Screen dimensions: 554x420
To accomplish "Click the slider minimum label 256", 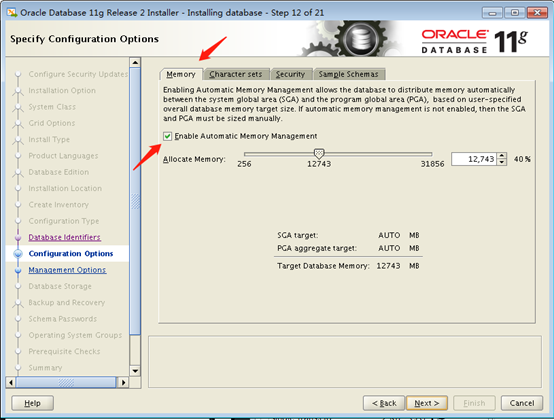I will [244, 164].
